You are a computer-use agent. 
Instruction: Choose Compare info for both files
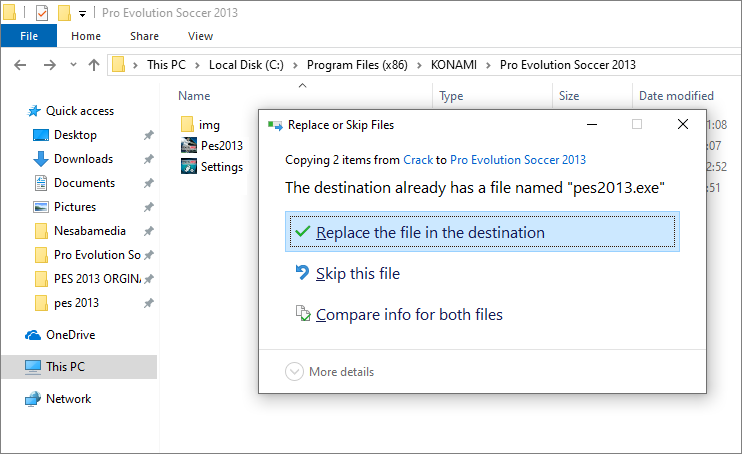(x=409, y=315)
